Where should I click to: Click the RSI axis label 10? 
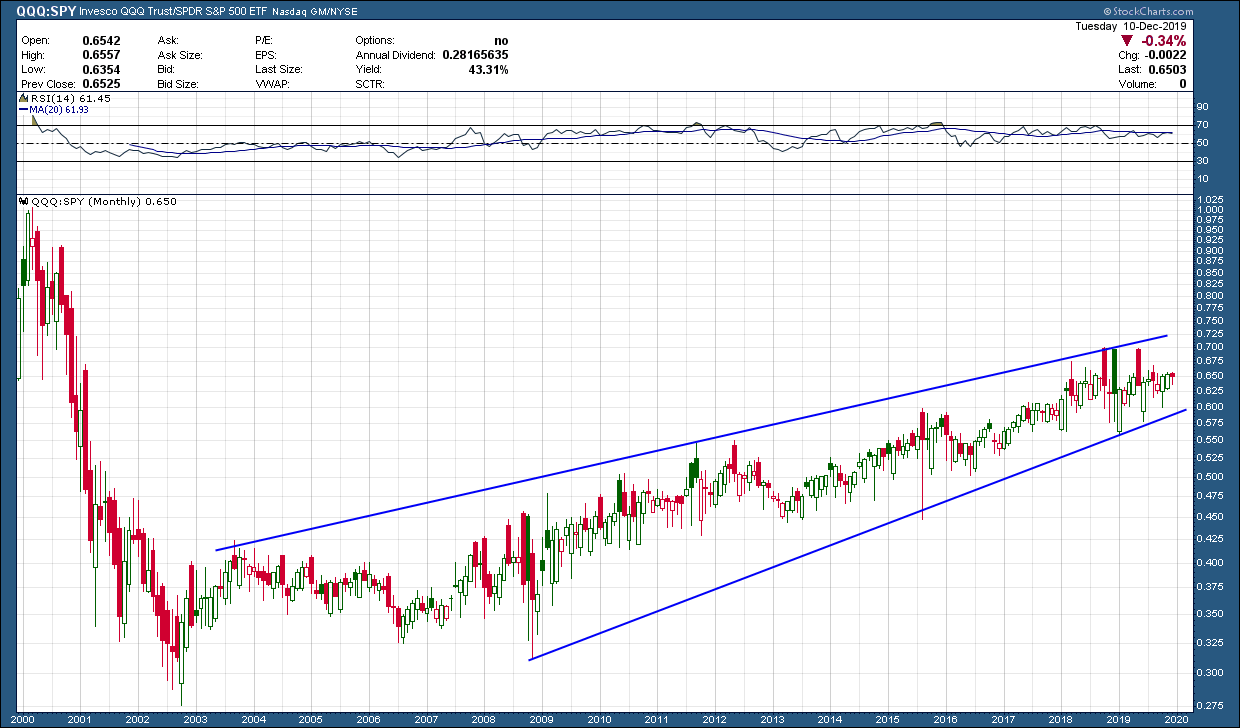coord(1203,180)
